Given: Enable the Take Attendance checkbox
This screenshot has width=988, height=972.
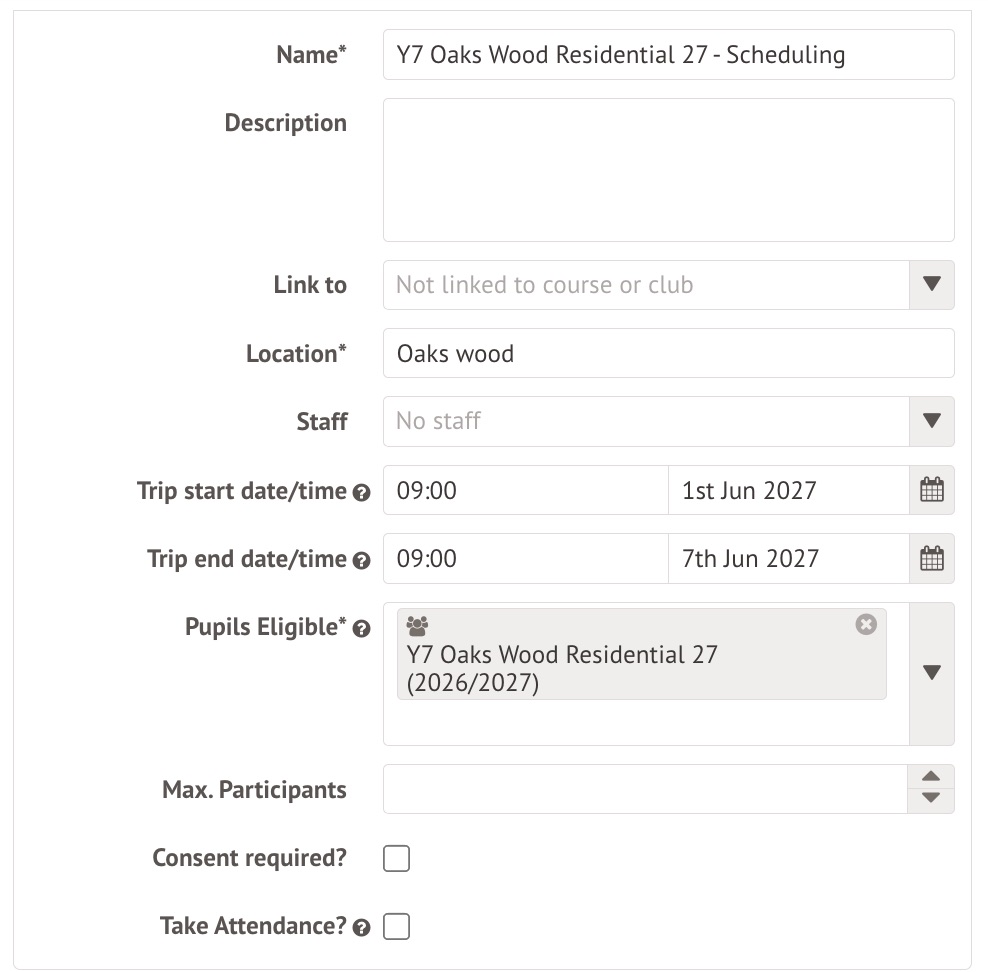Looking at the screenshot, I should coord(397,927).
